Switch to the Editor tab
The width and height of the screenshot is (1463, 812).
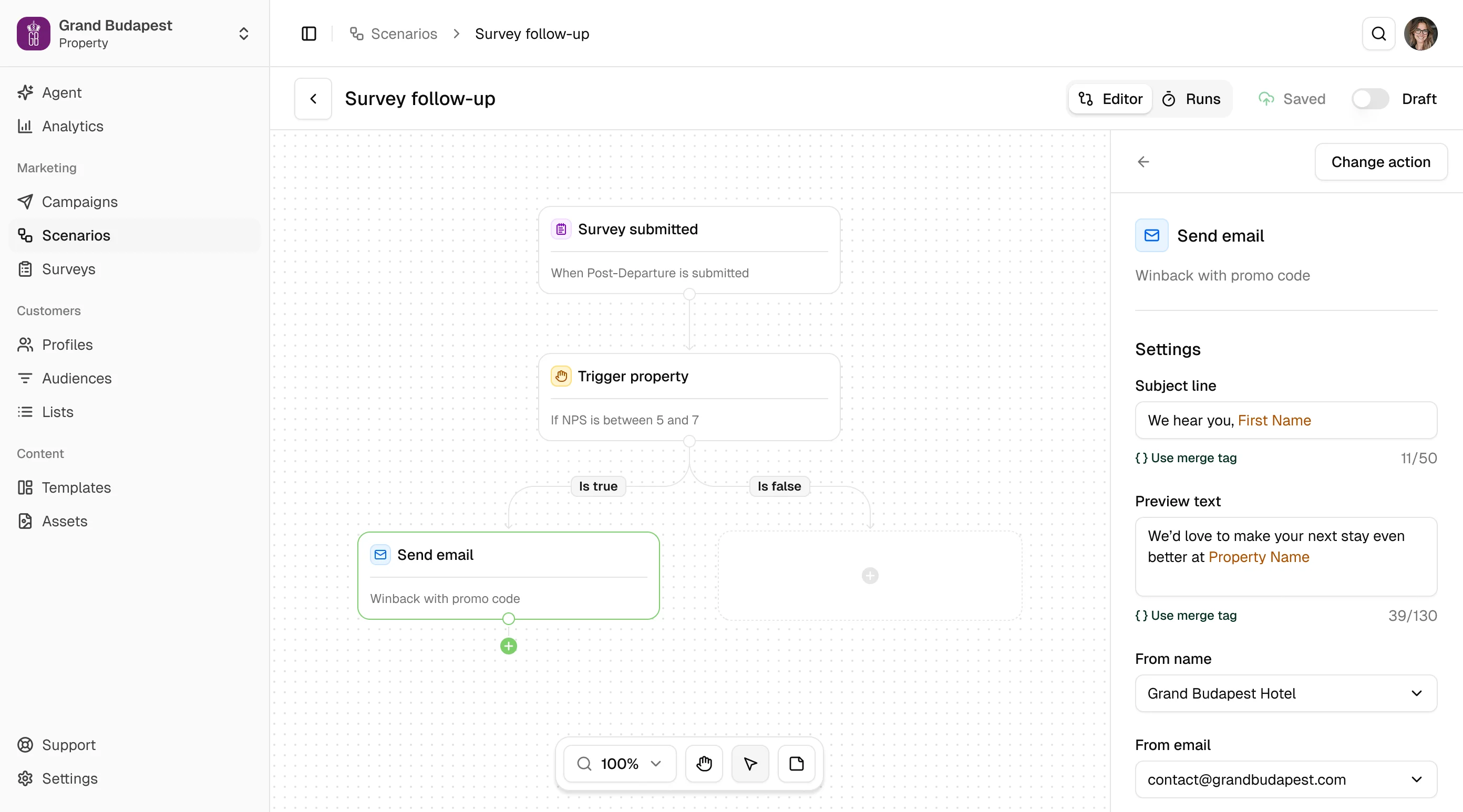click(x=1110, y=99)
